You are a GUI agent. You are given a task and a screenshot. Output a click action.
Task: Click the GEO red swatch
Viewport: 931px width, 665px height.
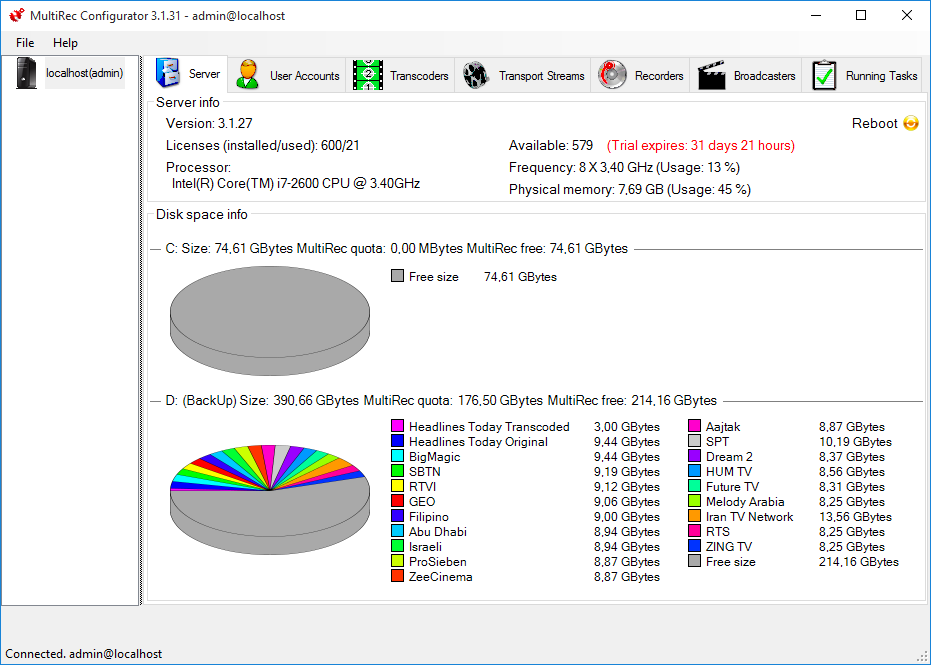coord(398,501)
